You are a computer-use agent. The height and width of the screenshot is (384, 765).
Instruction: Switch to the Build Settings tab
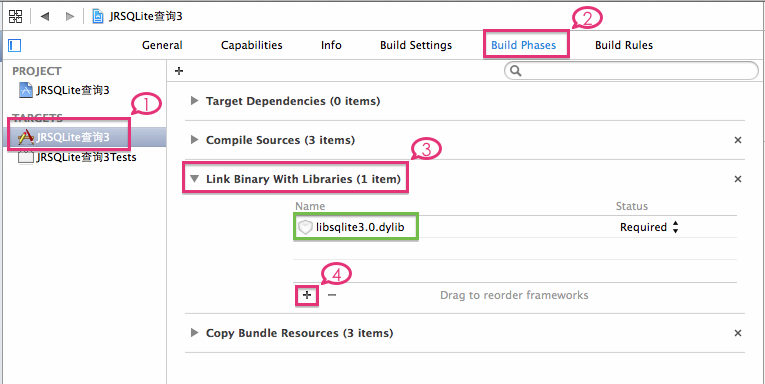[416, 45]
